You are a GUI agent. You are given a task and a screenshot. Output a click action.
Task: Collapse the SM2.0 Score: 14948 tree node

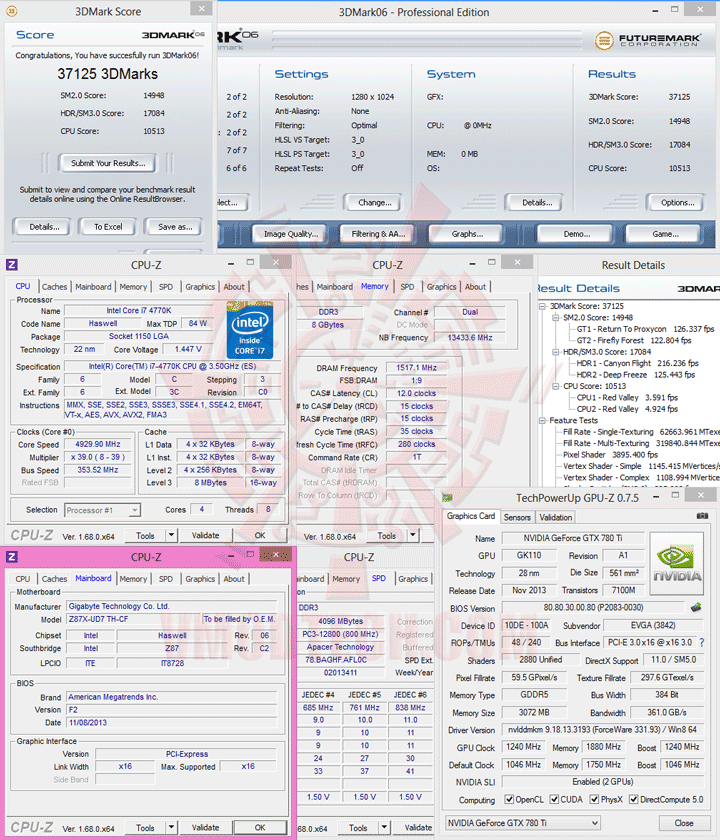[556, 318]
